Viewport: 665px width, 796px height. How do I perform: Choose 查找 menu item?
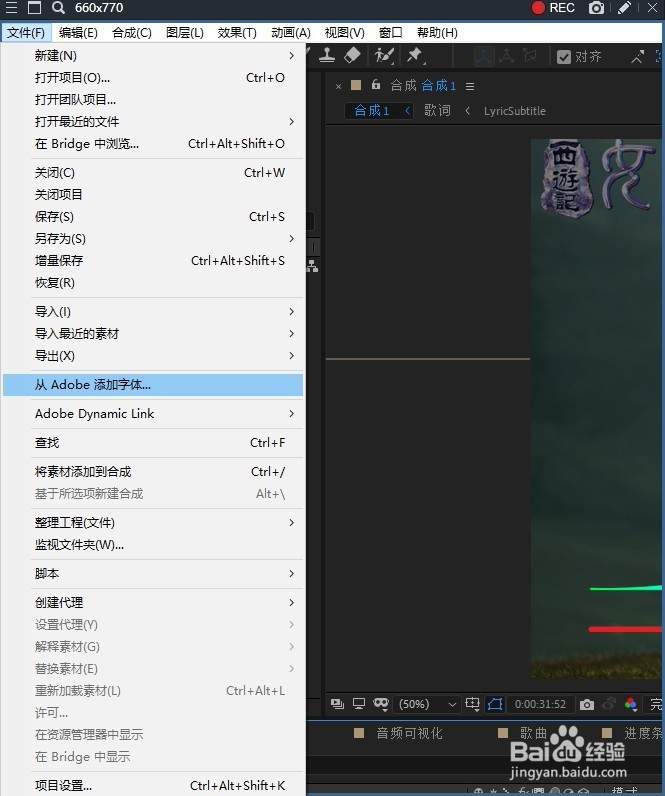click(153, 443)
